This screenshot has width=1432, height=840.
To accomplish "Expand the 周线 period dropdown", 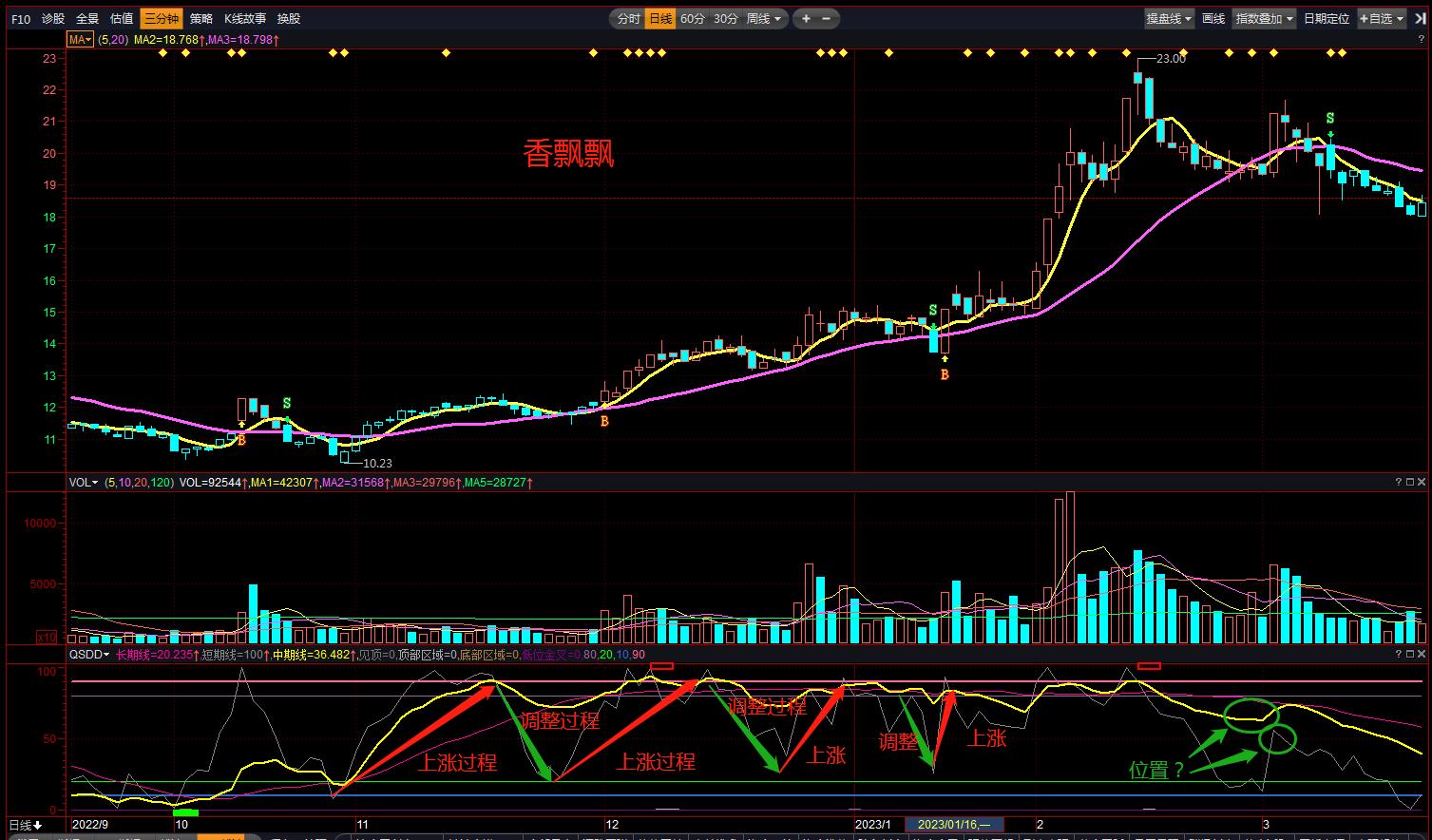I will (x=764, y=19).
